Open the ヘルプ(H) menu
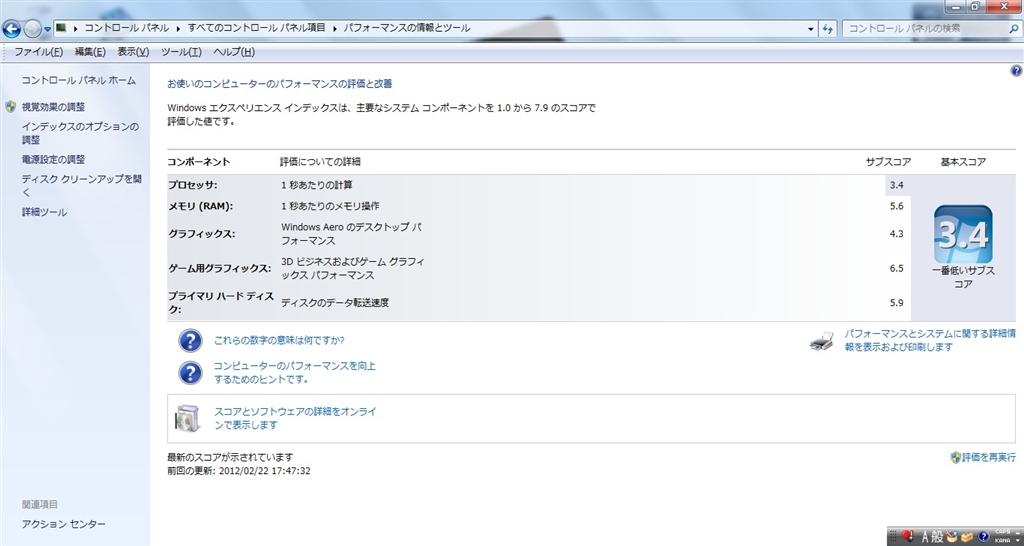This screenshot has height=546, width=1024. 234,52
